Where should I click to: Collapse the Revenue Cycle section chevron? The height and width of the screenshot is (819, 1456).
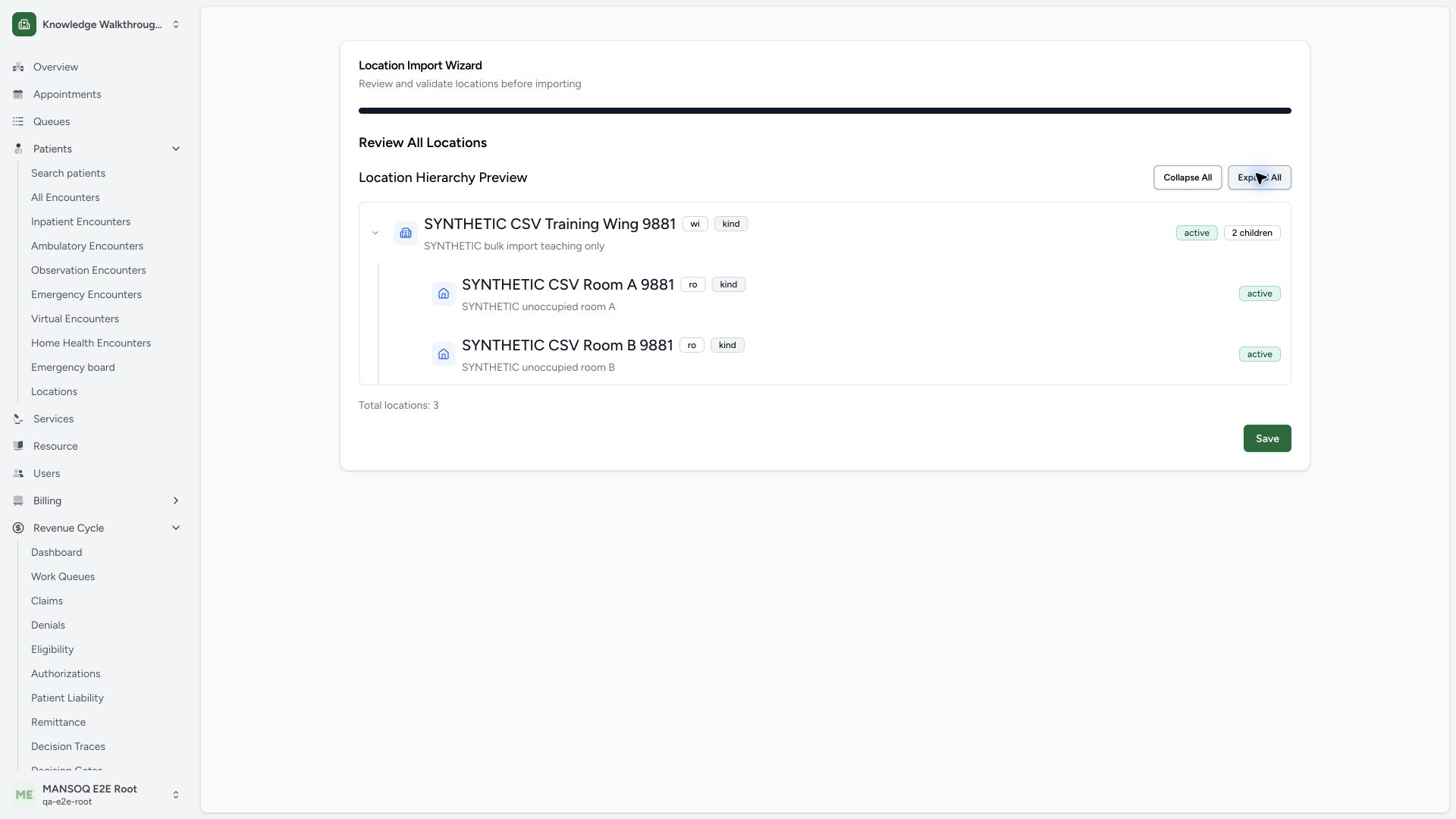coord(176,528)
